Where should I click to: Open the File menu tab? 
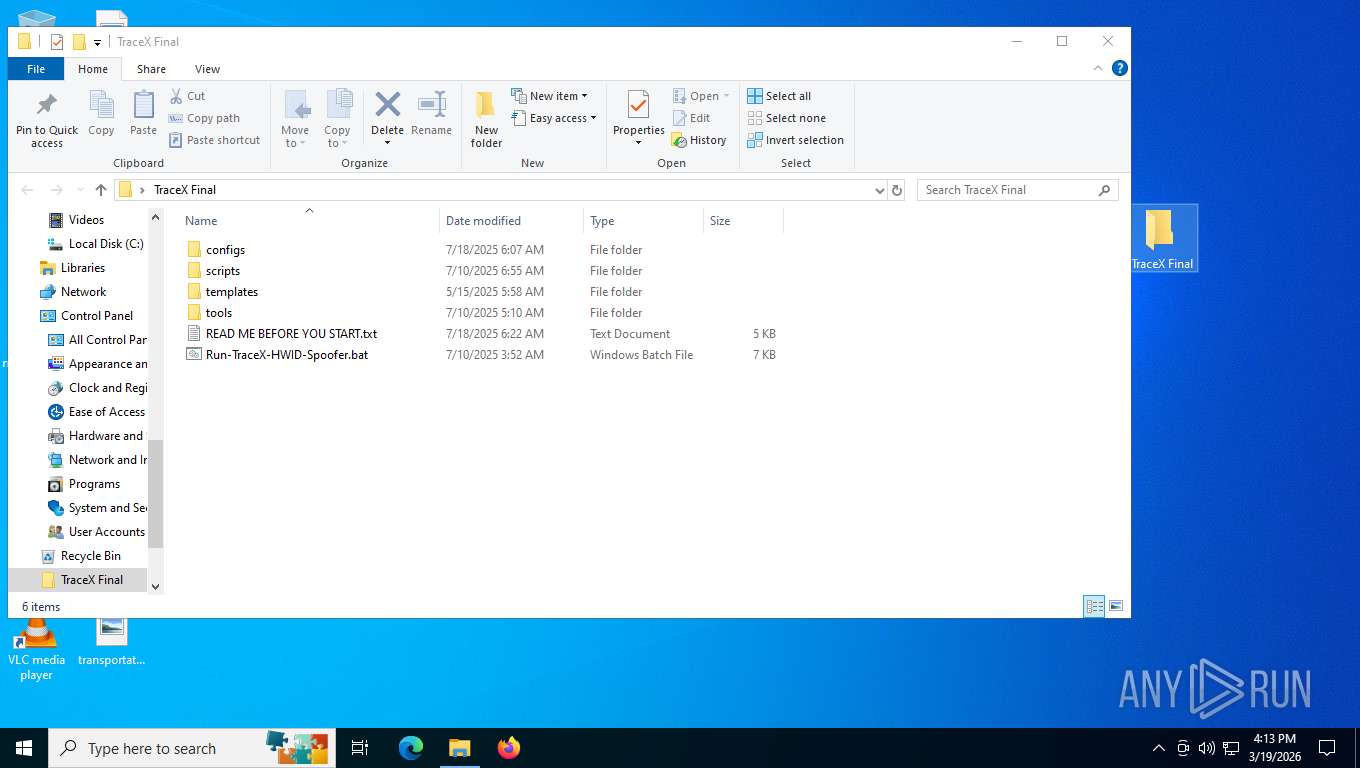pos(36,69)
